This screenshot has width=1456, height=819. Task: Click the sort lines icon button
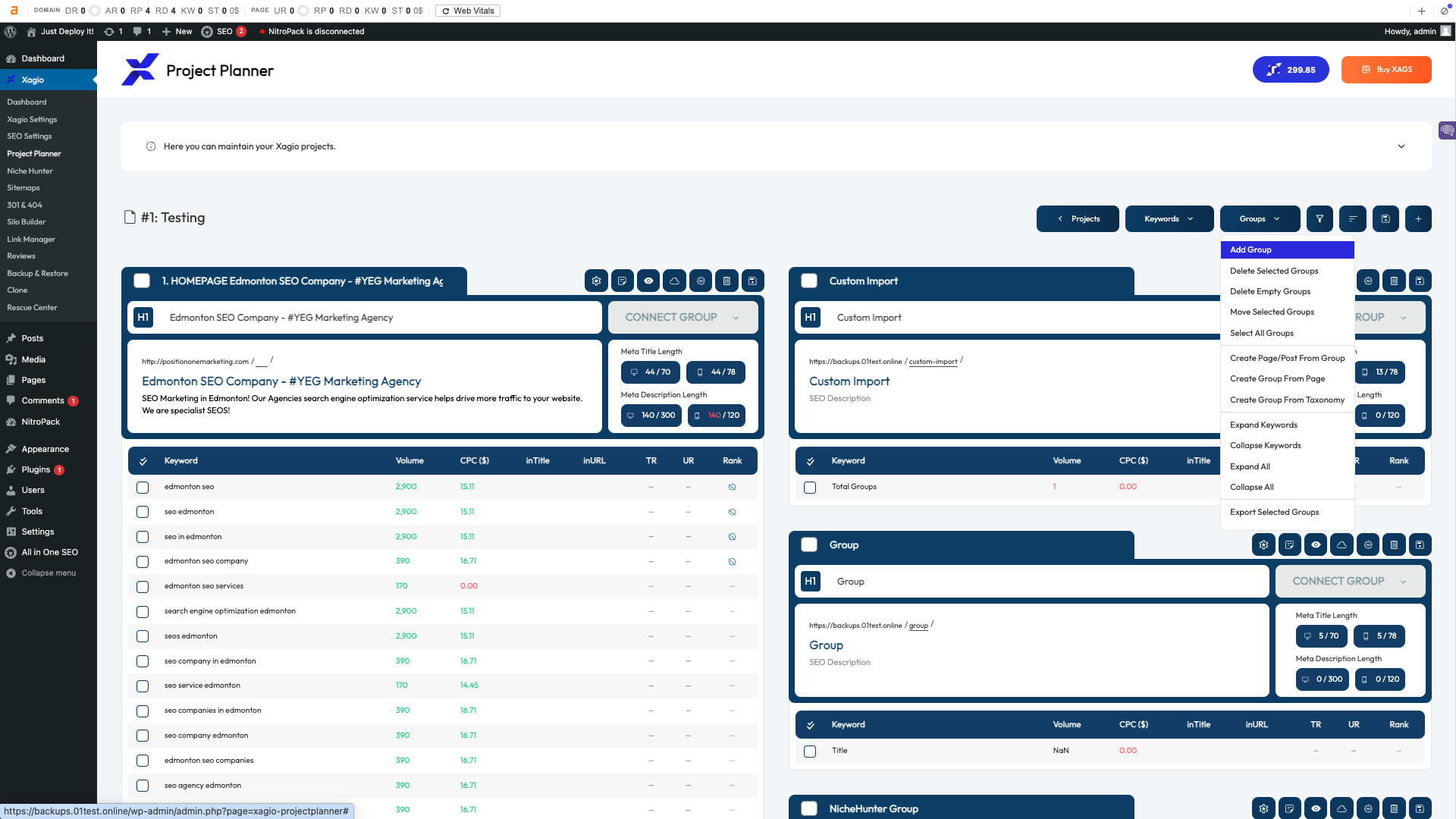(1353, 218)
